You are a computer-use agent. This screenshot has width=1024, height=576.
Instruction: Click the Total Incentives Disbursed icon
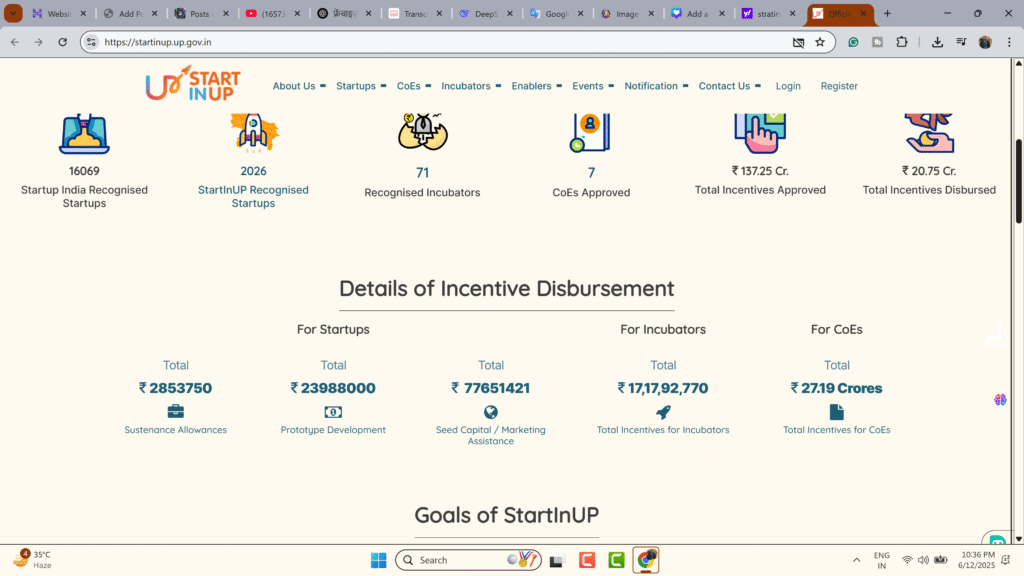point(929,133)
